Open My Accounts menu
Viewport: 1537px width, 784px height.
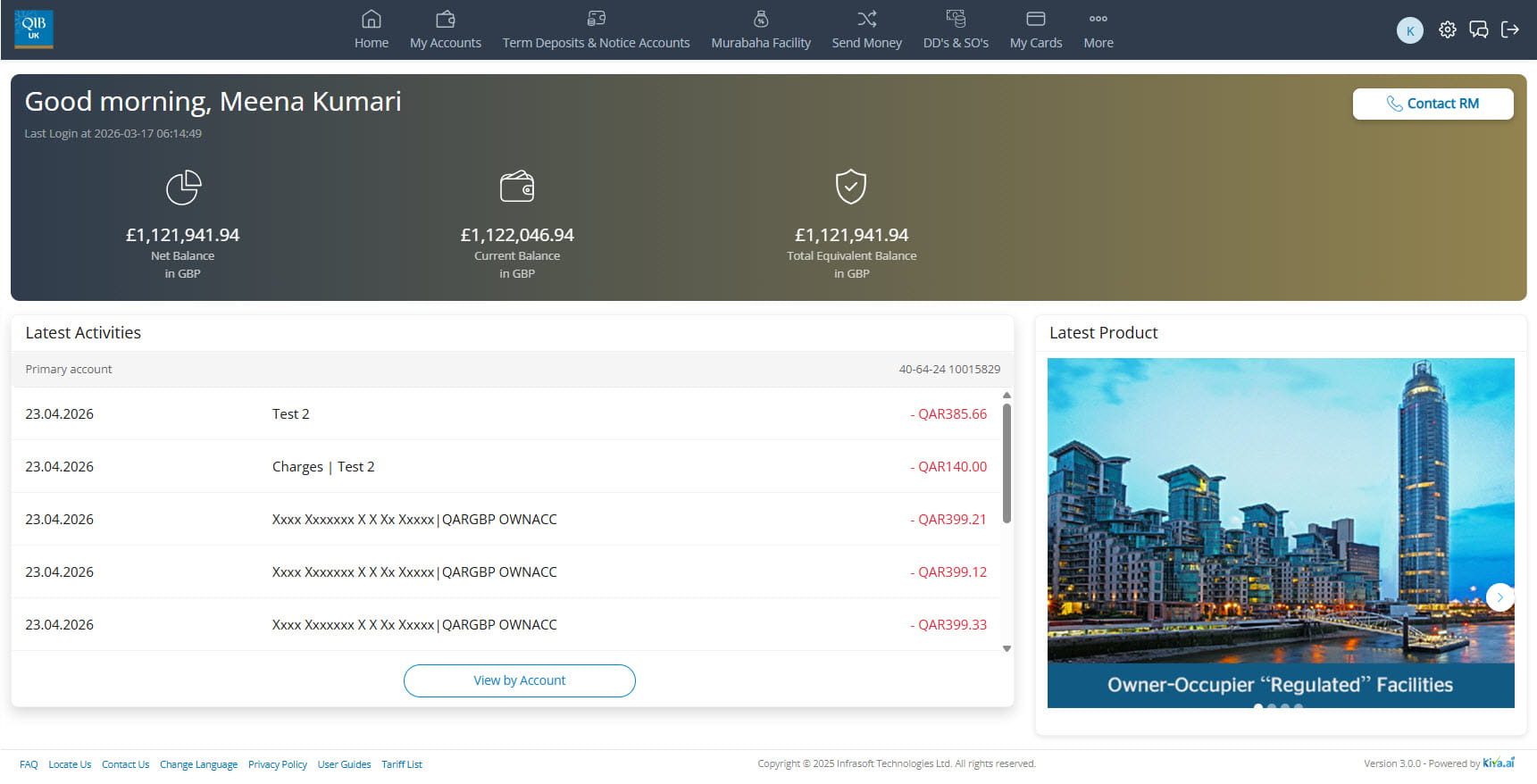pyautogui.click(x=446, y=29)
